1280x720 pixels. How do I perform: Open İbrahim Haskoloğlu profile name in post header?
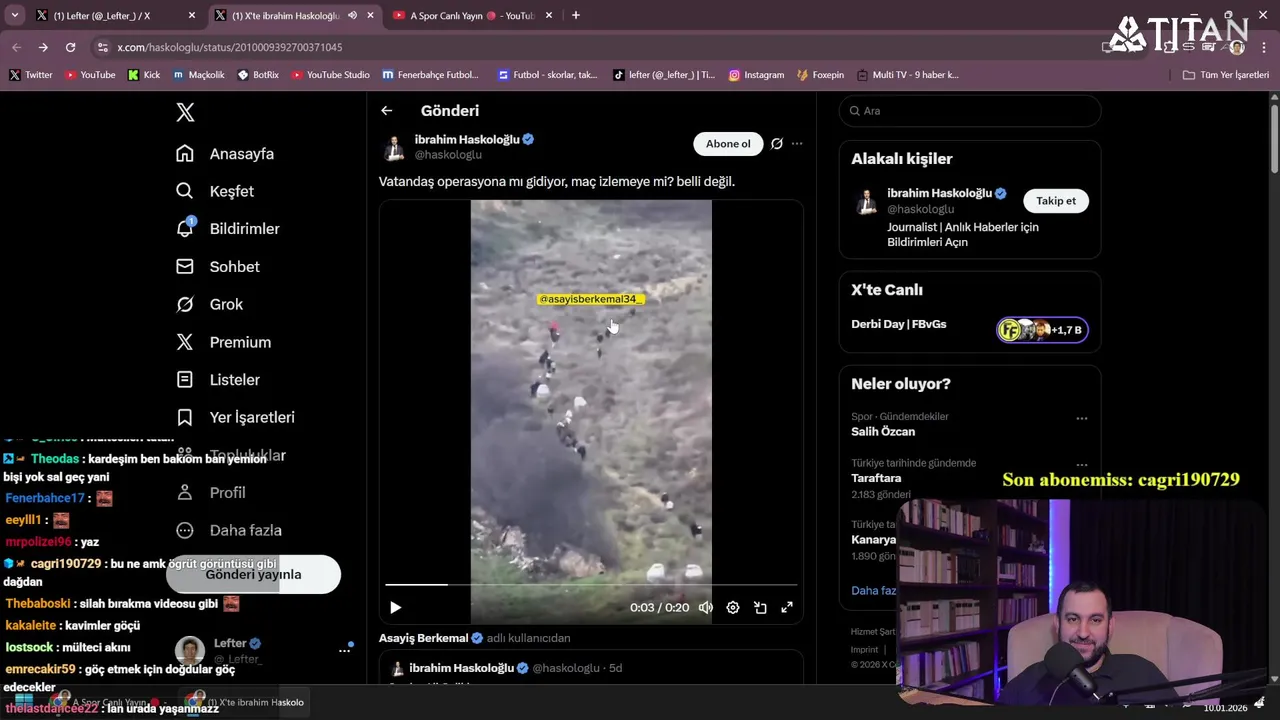click(467, 140)
